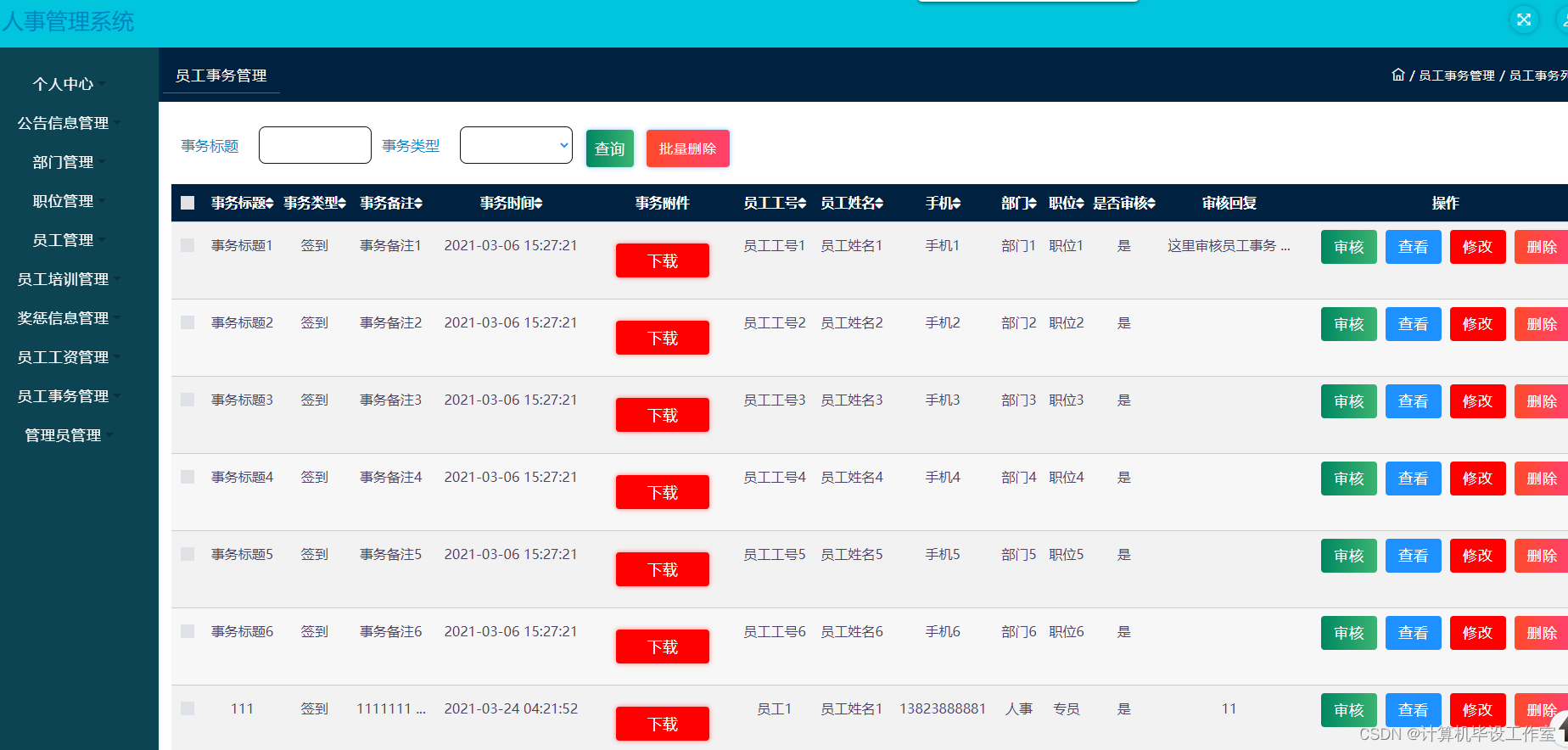
Task: Click 修改 for 事务标题3
Action: (x=1477, y=401)
